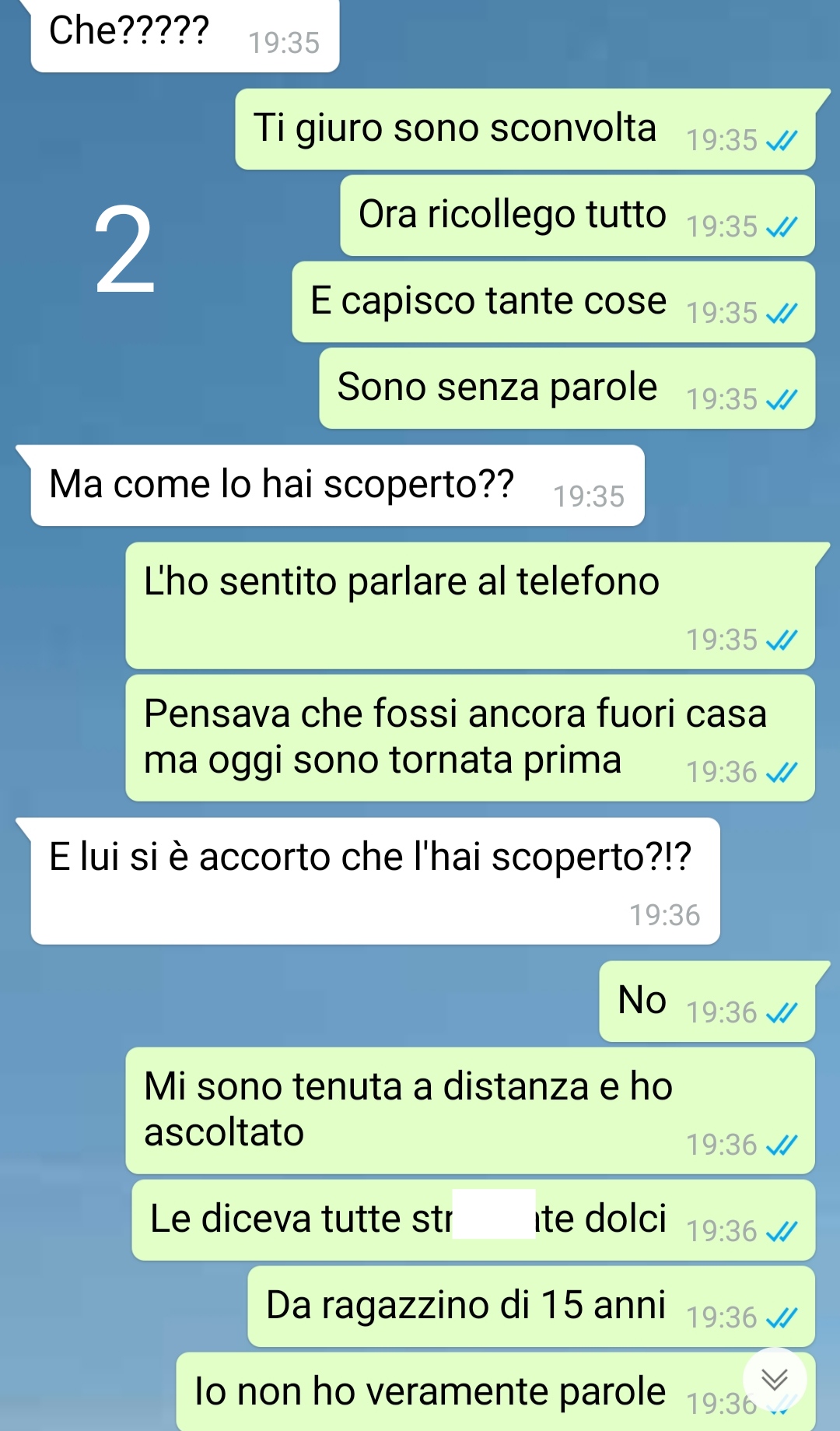Image resolution: width=840 pixels, height=1431 pixels.
Task: Click read checkmarks on 'Ti giuro sono sconvolta'
Action: (782, 141)
